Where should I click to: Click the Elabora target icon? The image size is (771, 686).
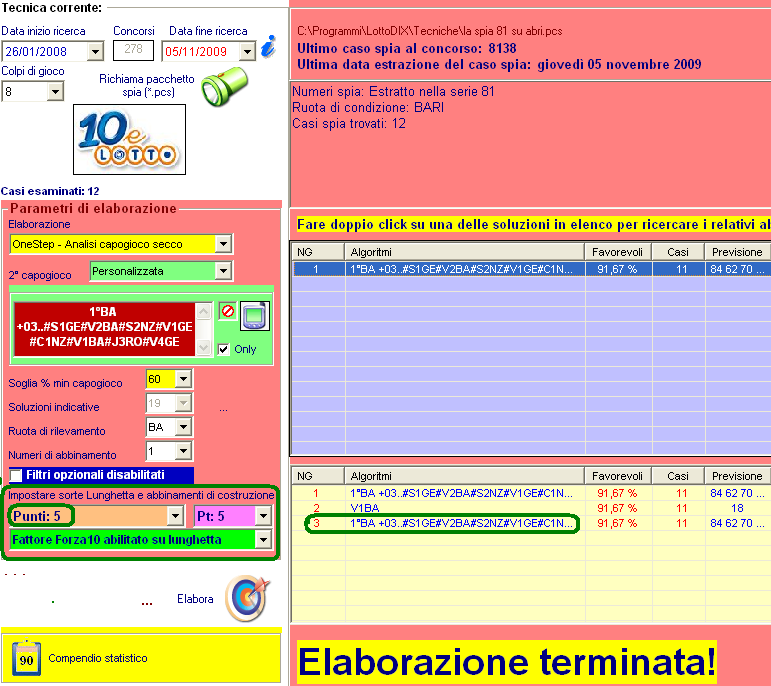tap(247, 598)
